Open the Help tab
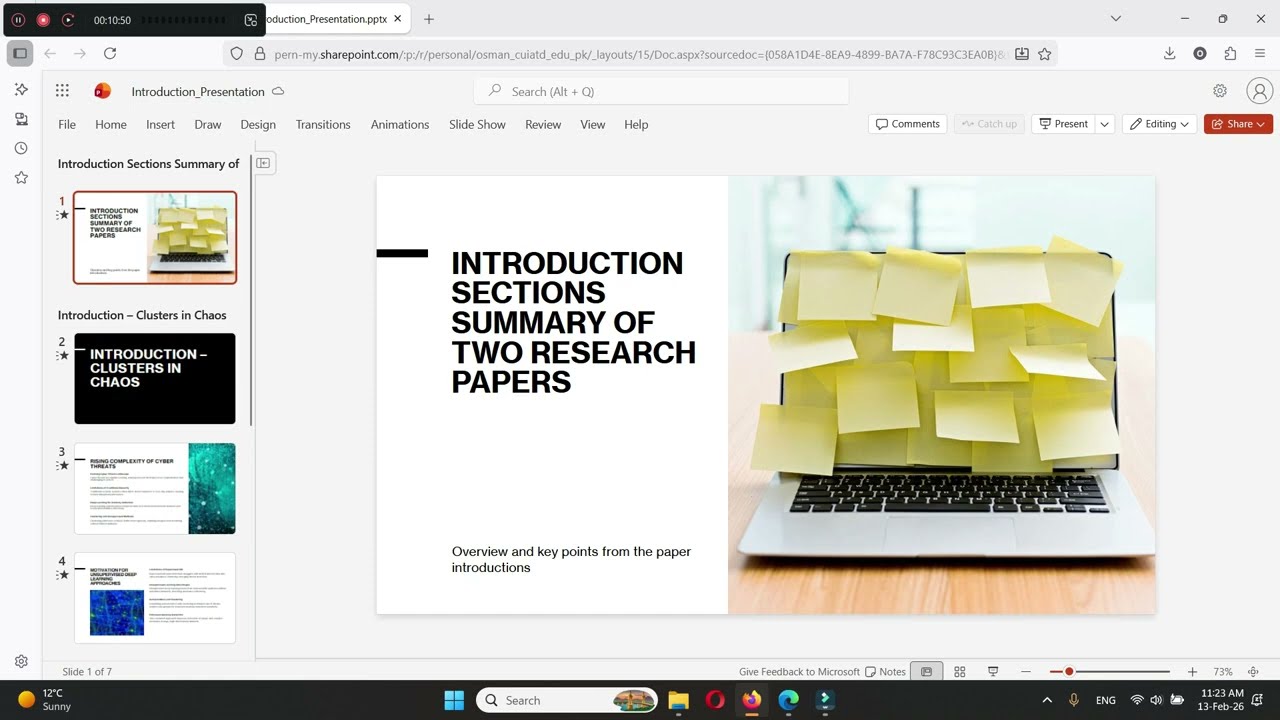1280x720 pixels. click(636, 124)
